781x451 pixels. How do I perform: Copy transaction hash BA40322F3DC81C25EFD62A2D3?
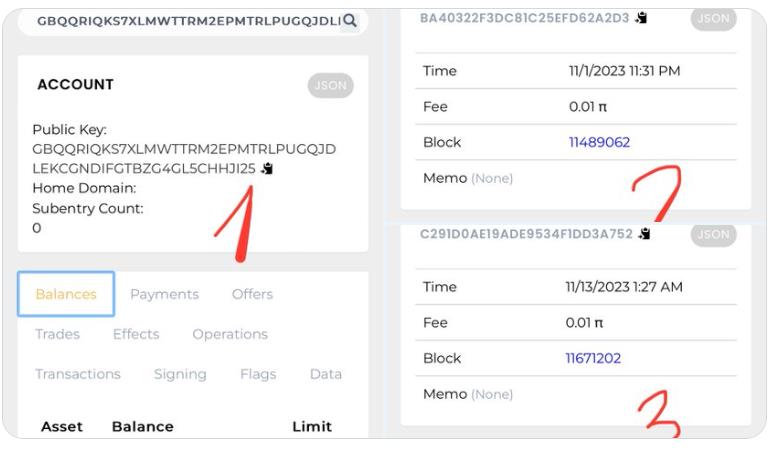tap(641, 18)
